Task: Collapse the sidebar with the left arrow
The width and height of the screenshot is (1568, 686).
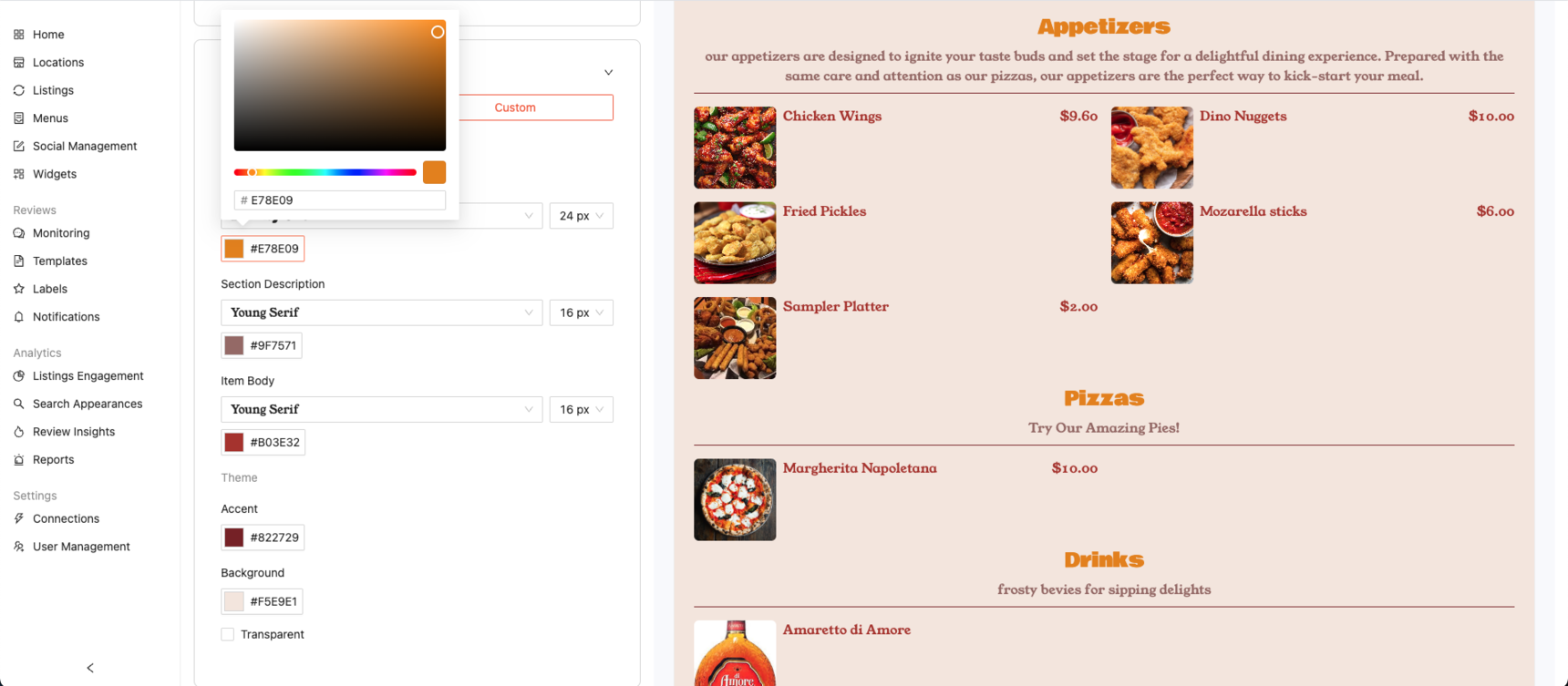Action: [90, 668]
